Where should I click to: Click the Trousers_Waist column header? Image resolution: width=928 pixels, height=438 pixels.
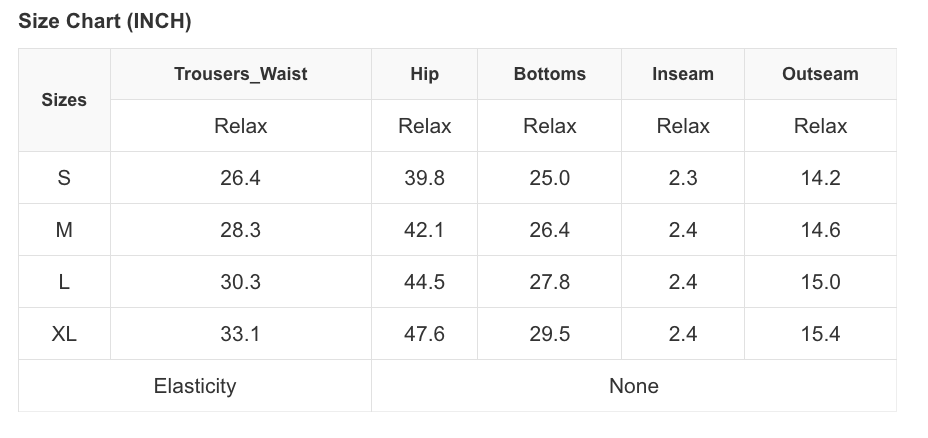pyautogui.click(x=241, y=74)
